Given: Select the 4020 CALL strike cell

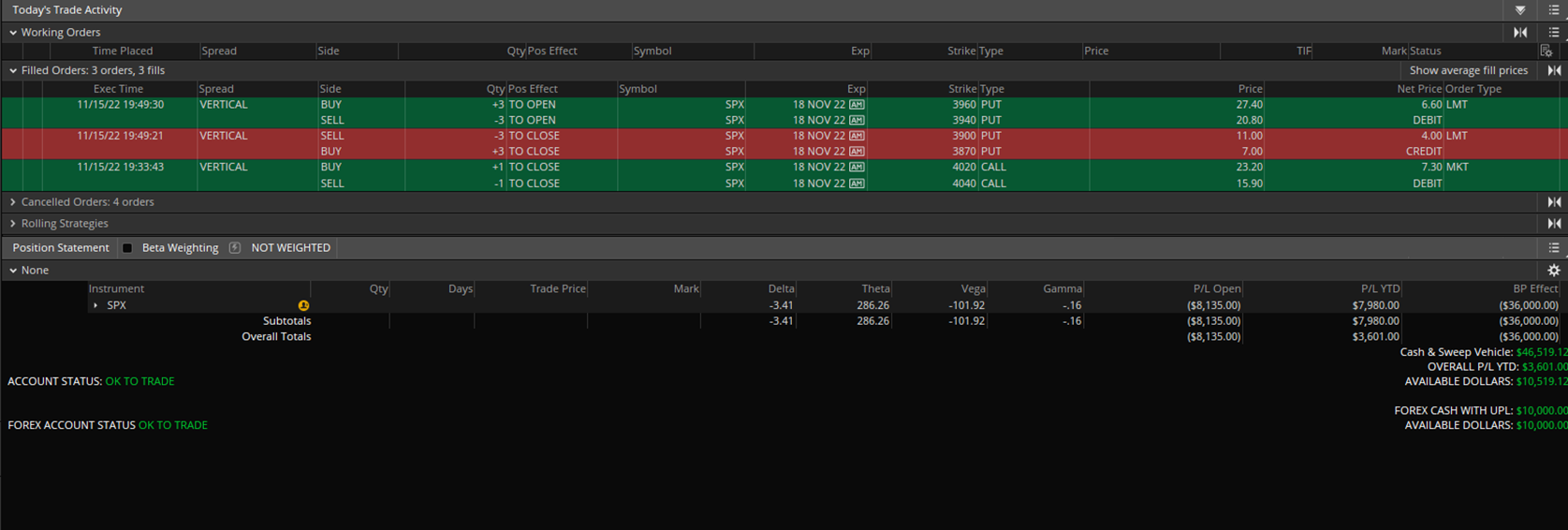Looking at the screenshot, I should coord(963,168).
